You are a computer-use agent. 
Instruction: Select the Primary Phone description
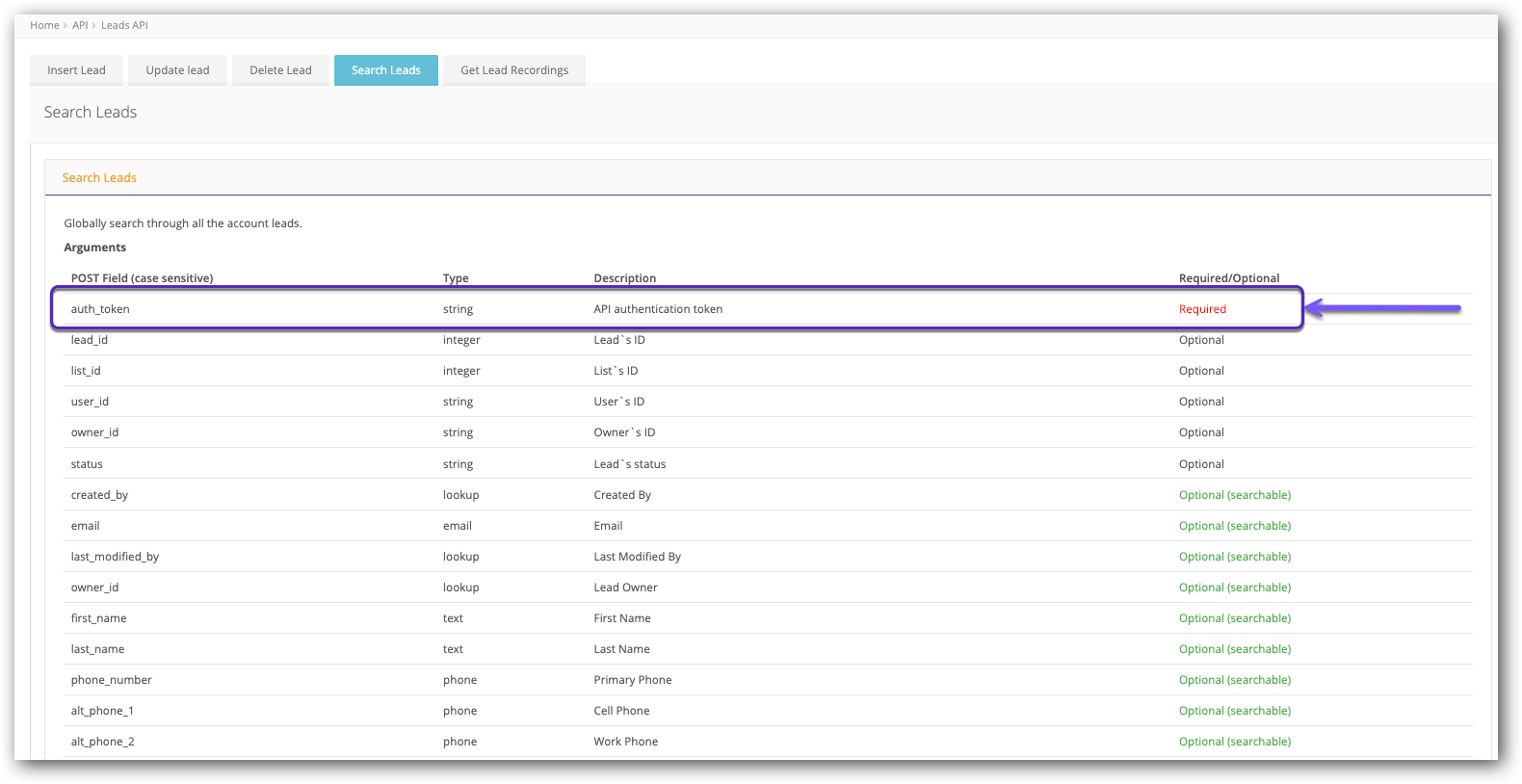point(633,680)
